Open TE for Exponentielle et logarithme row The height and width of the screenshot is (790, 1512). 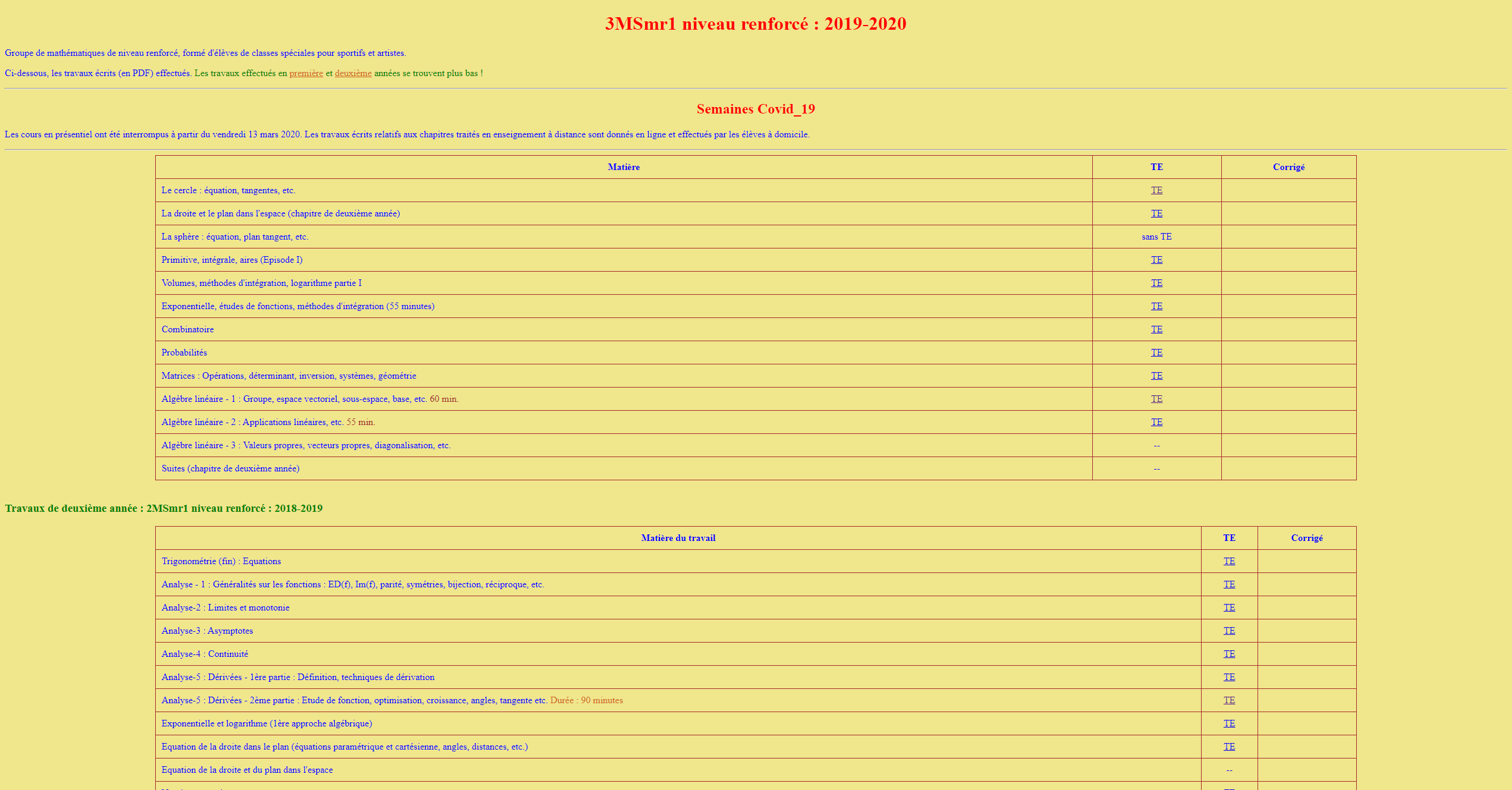coord(1228,723)
